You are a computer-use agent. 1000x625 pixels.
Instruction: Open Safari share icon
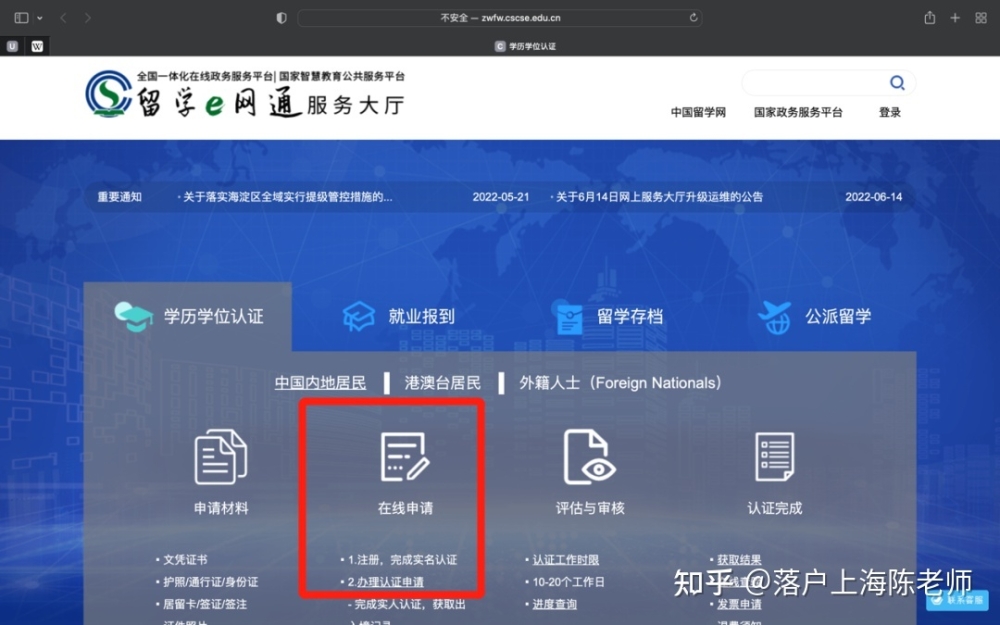coord(930,18)
